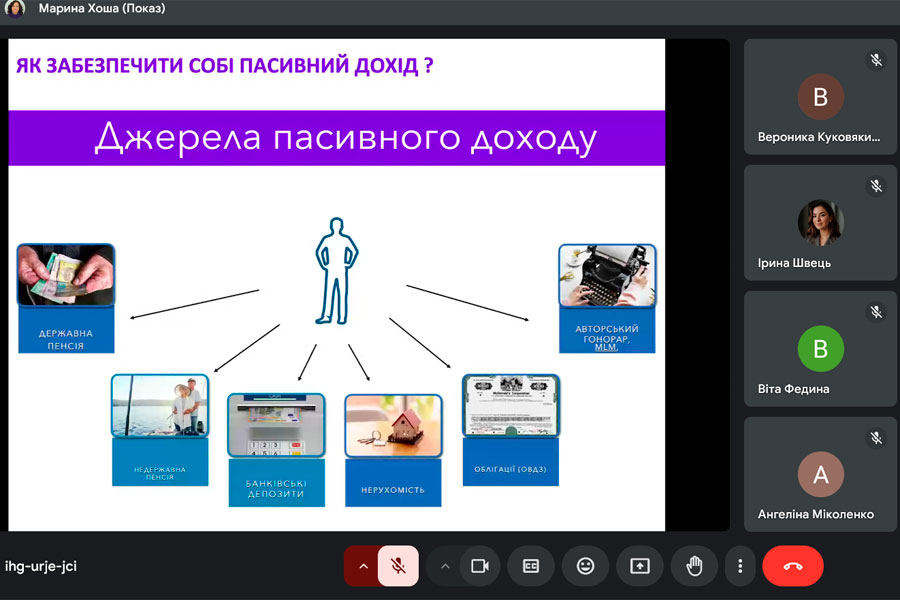900x600 pixels.
Task: Enable closed captions
Action: (531, 566)
